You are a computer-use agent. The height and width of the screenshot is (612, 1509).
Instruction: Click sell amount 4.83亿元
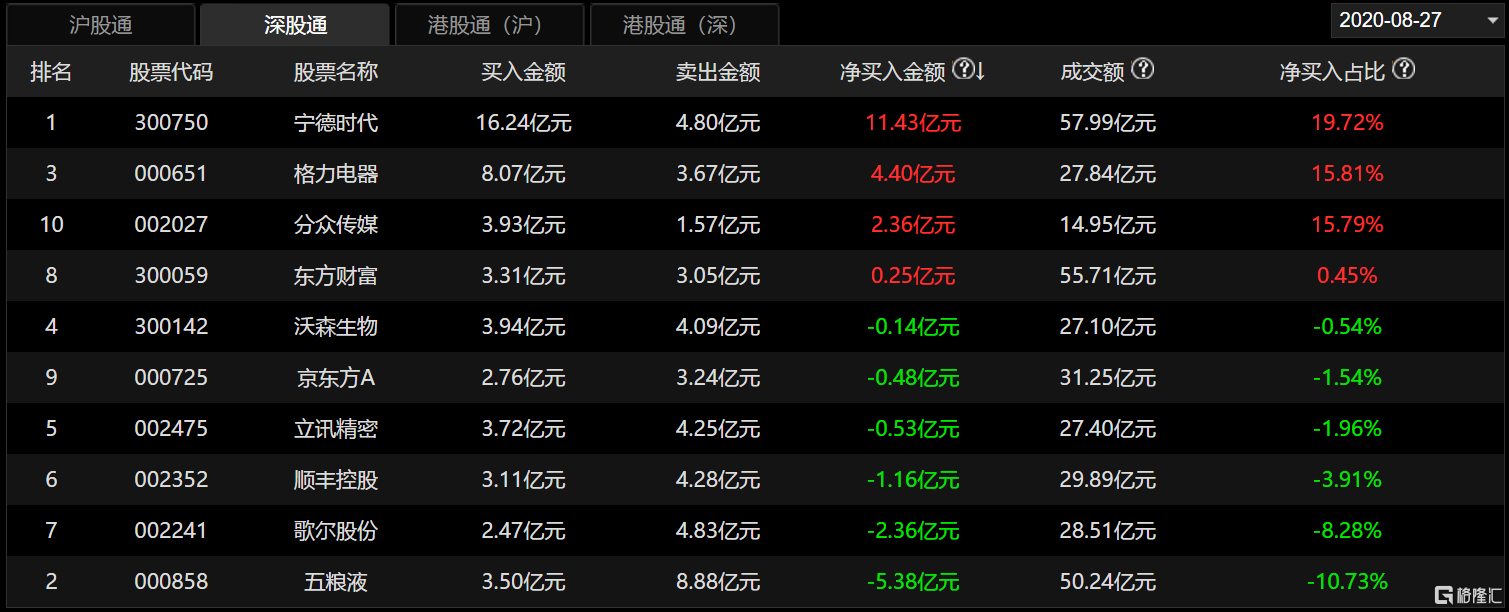pyautogui.click(x=718, y=530)
